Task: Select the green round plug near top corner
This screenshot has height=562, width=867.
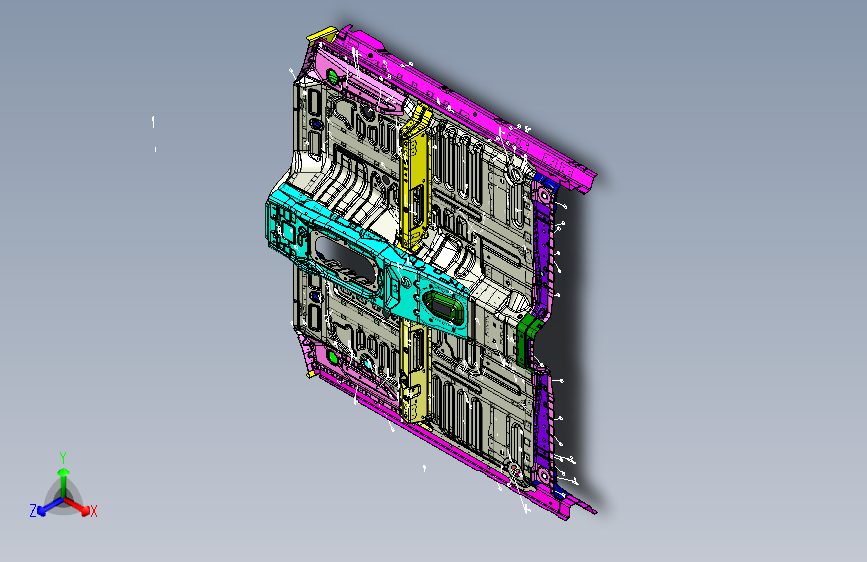Action: (x=333, y=76)
